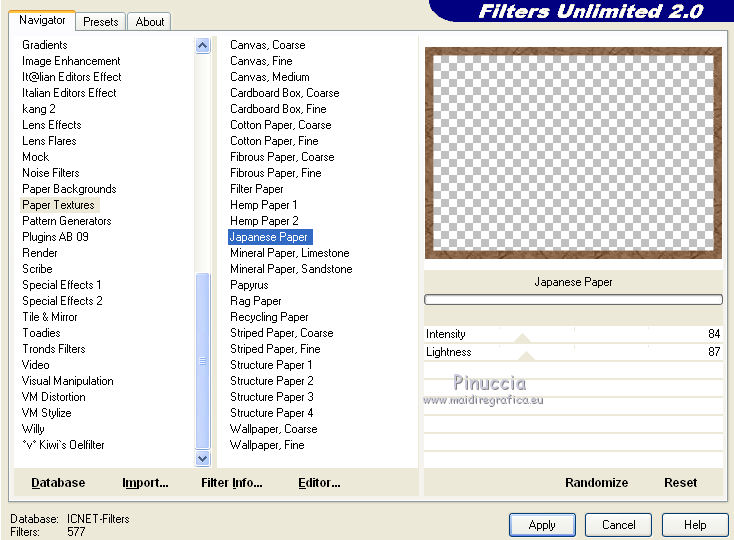Select Image Enhancement category
This screenshot has width=734, height=540.
(x=71, y=61)
